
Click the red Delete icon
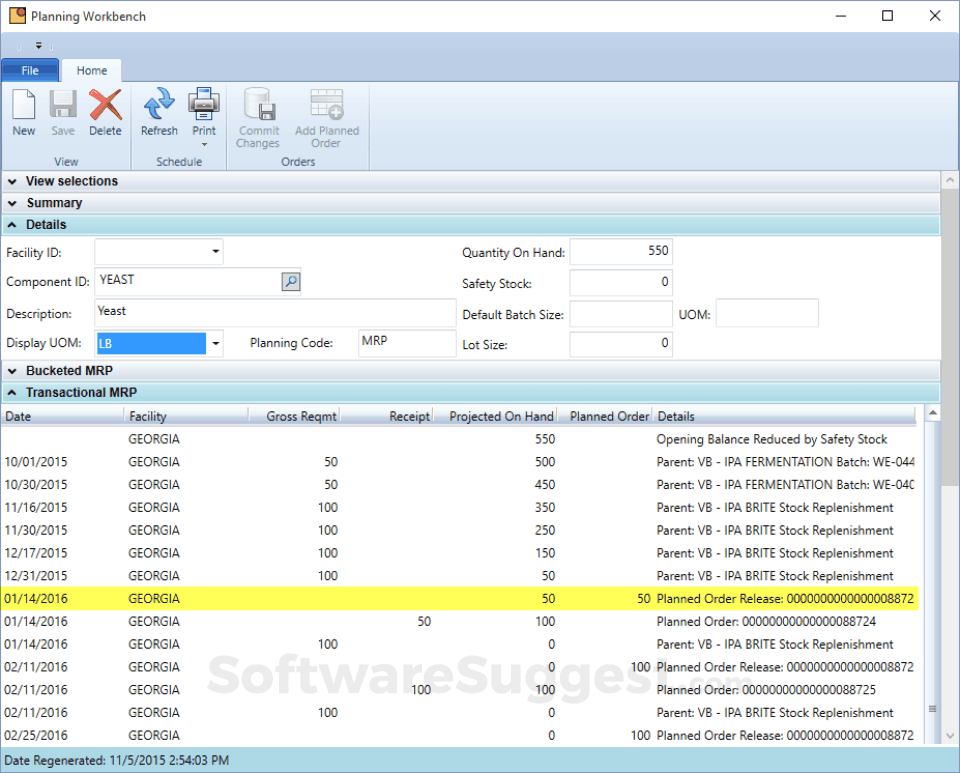[105, 105]
